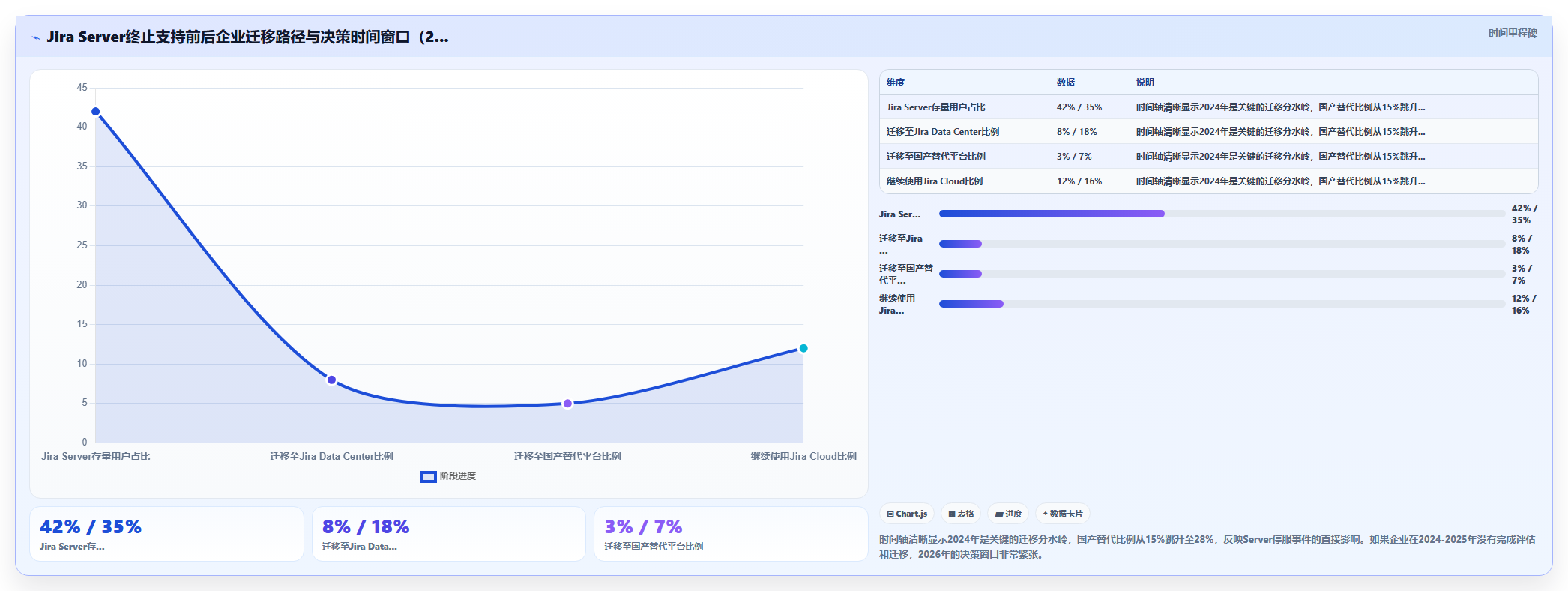Viewport: 1568px width, 591px height.
Task: Click the 说明 column header in the table
Action: (1145, 82)
